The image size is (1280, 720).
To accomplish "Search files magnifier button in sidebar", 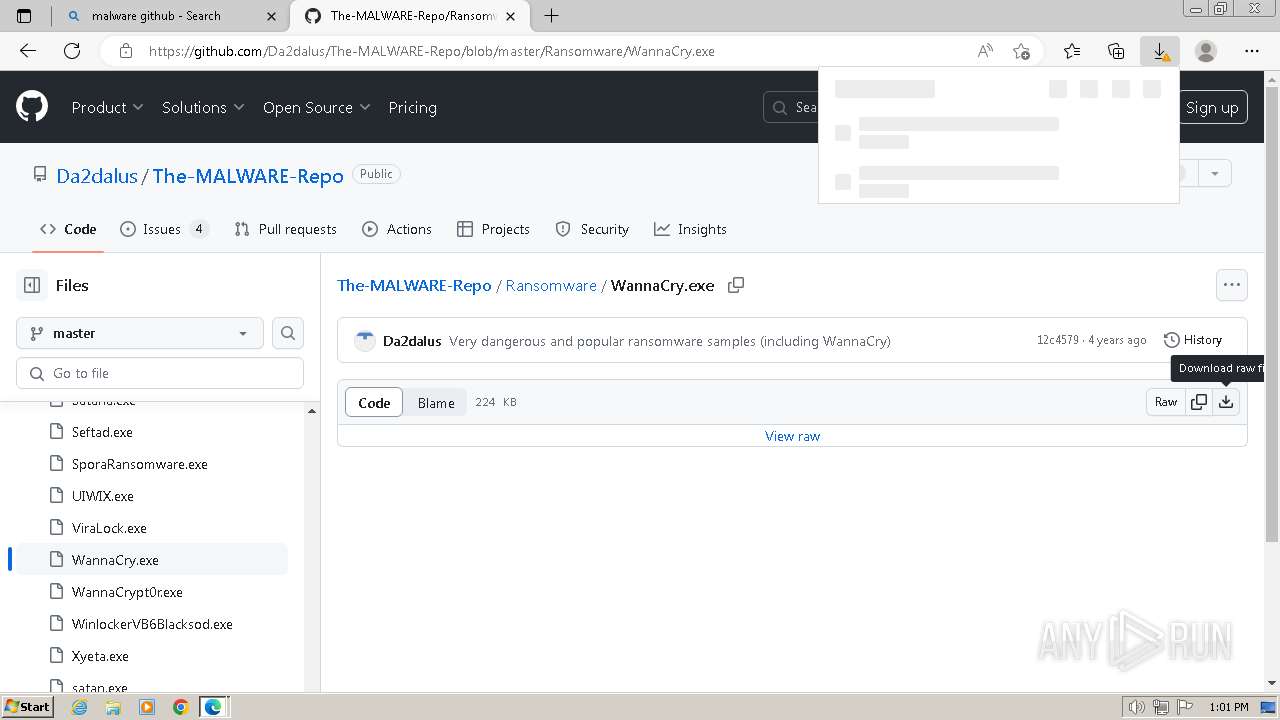I will 288,333.
